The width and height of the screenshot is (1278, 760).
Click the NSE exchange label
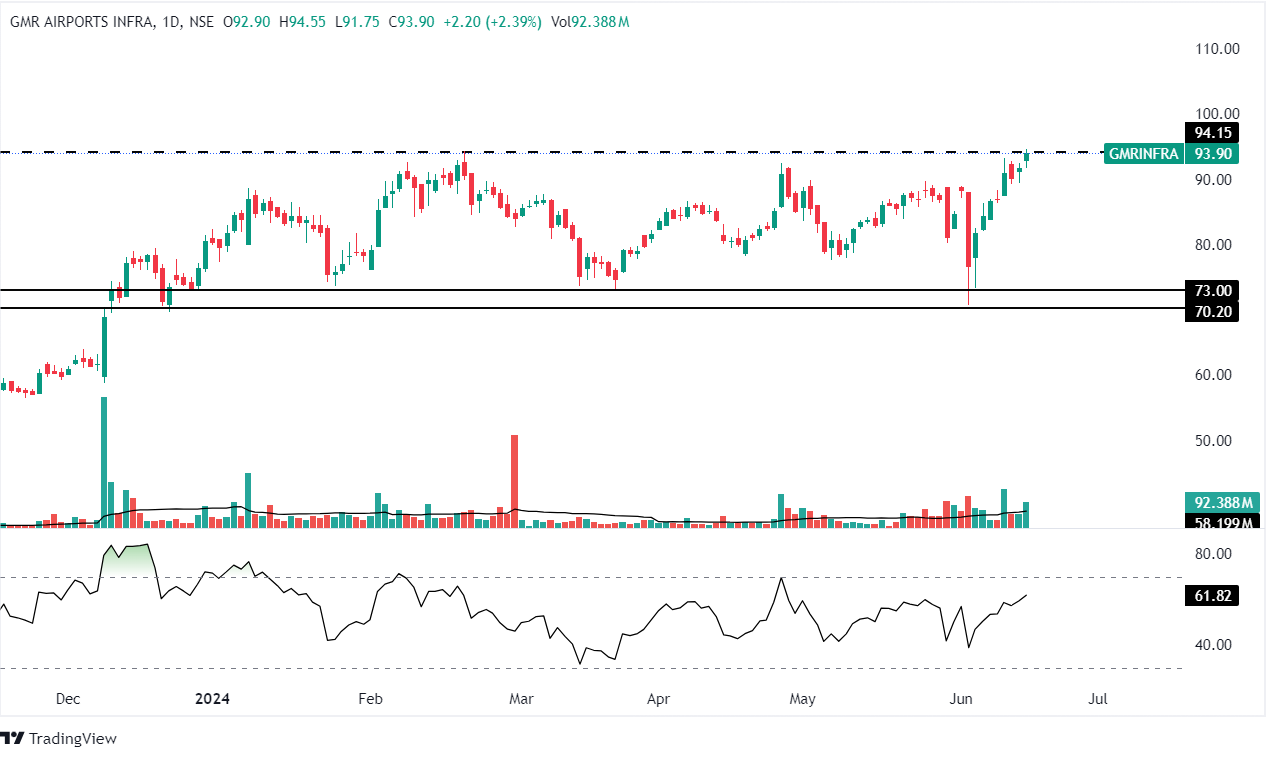click(200, 22)
